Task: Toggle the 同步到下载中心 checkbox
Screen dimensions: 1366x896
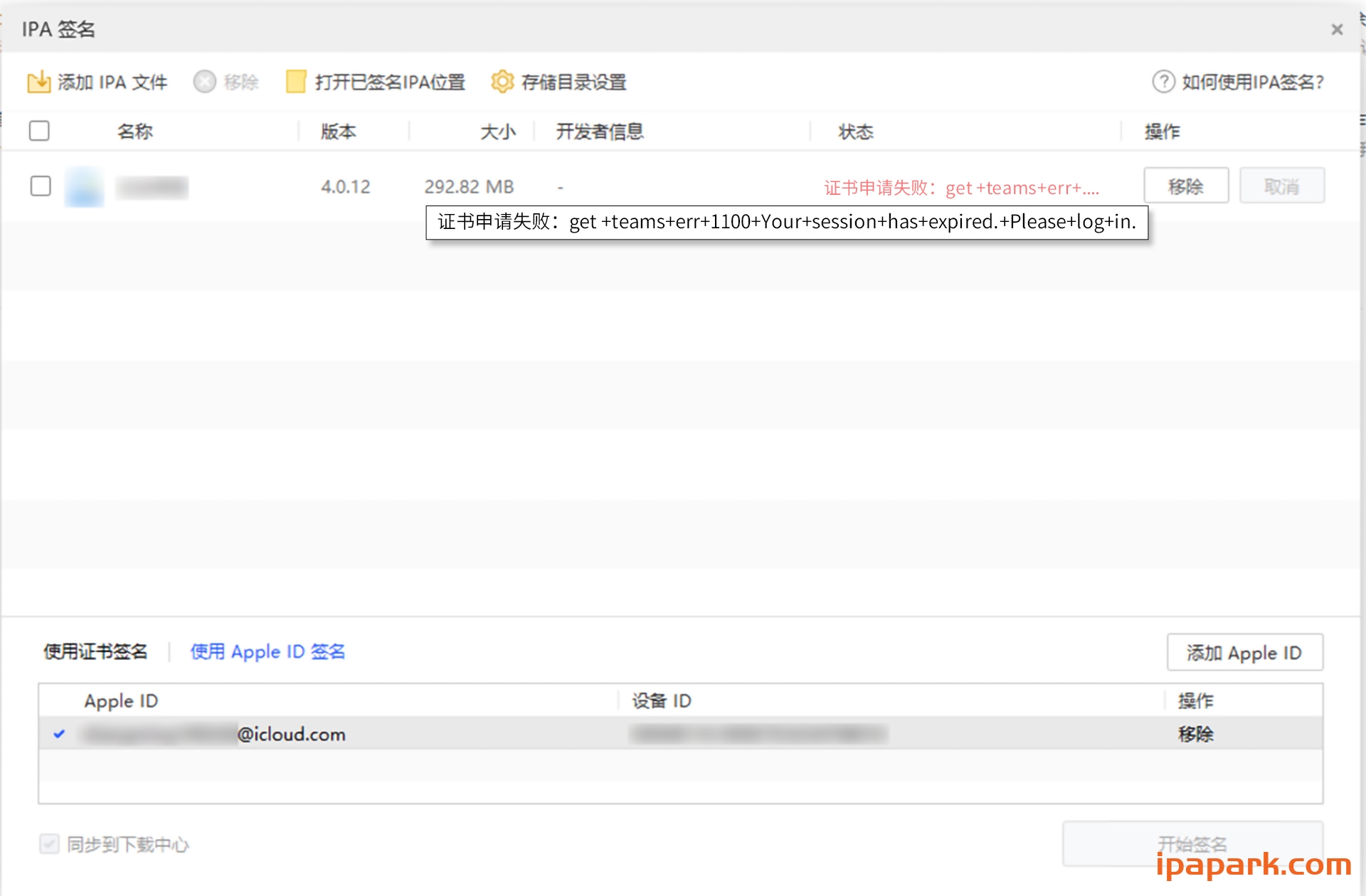Action: point(48,844)
